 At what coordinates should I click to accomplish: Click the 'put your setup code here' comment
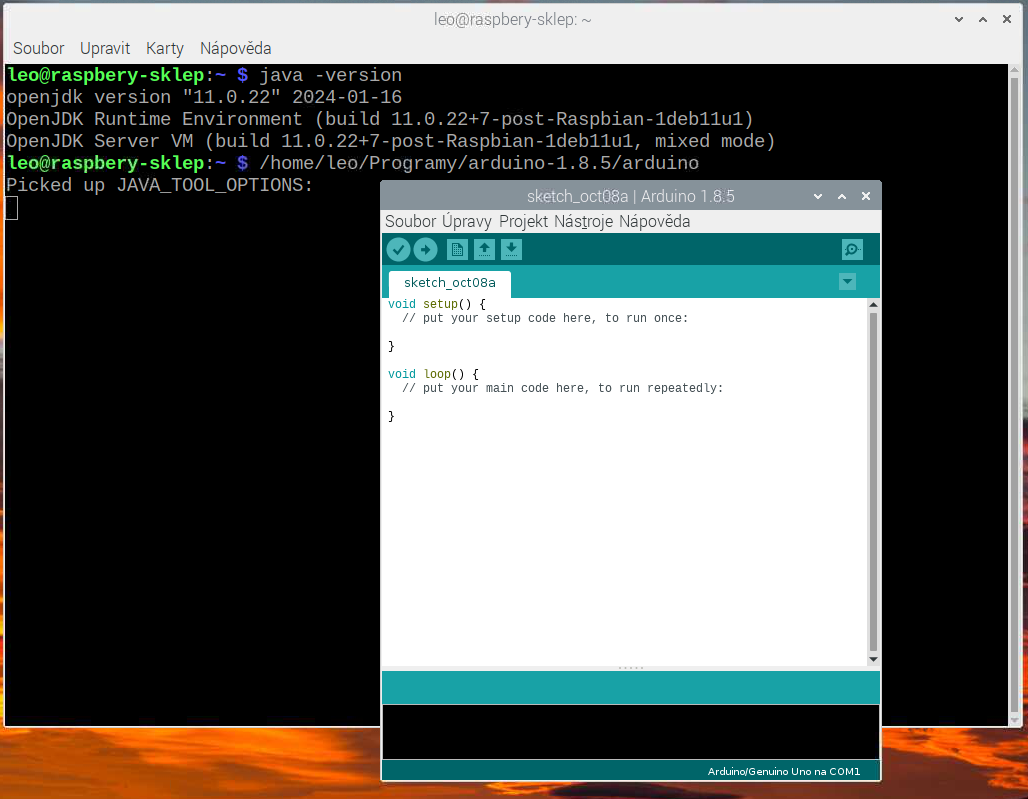pos(545,319)
